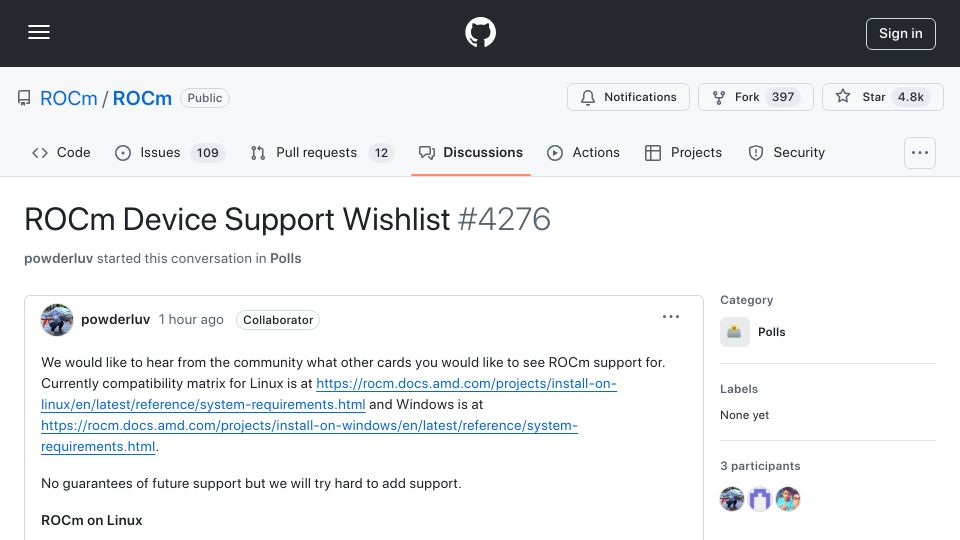Viewport: 960px width, 540px height.
Task: Click the Collaborator badge
Action: (278, 320)
